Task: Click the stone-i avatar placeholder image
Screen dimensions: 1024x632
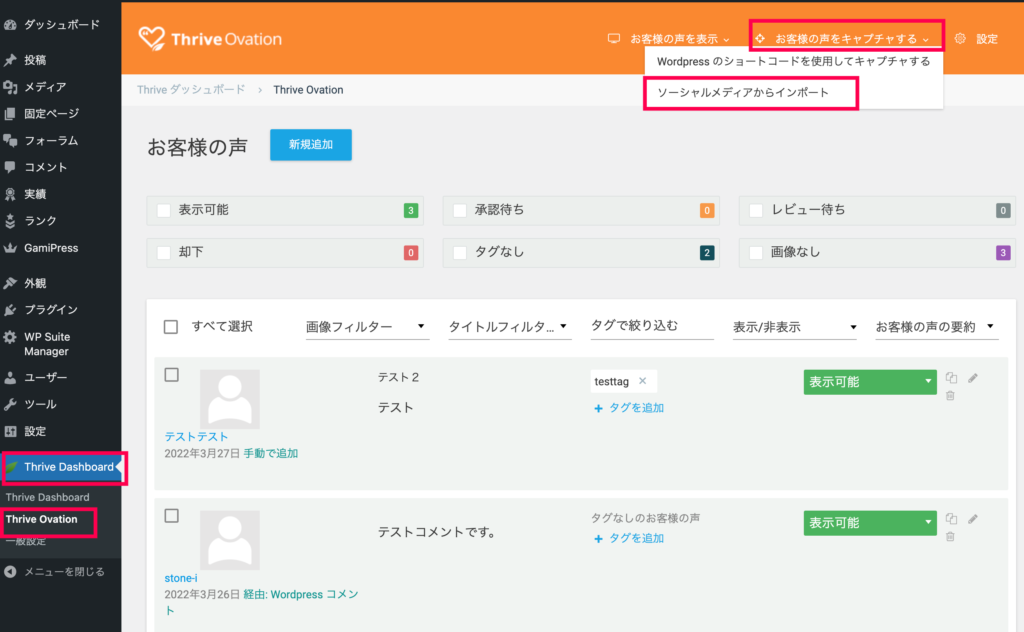Action: point(230,540)
